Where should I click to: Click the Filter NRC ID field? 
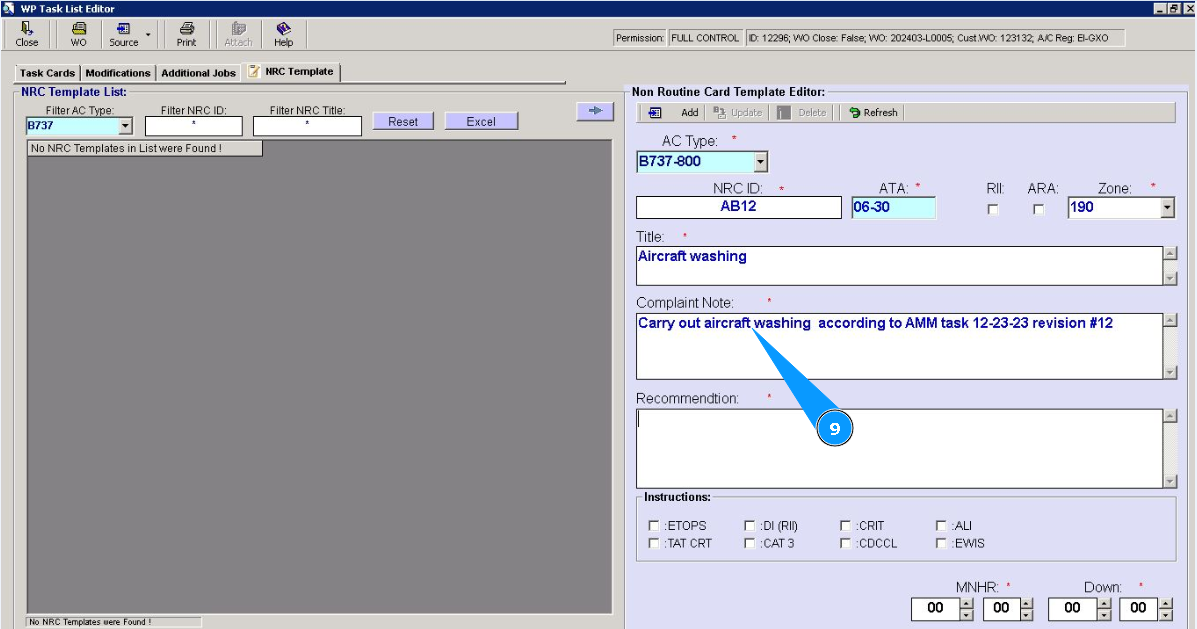tap(194, 126)
